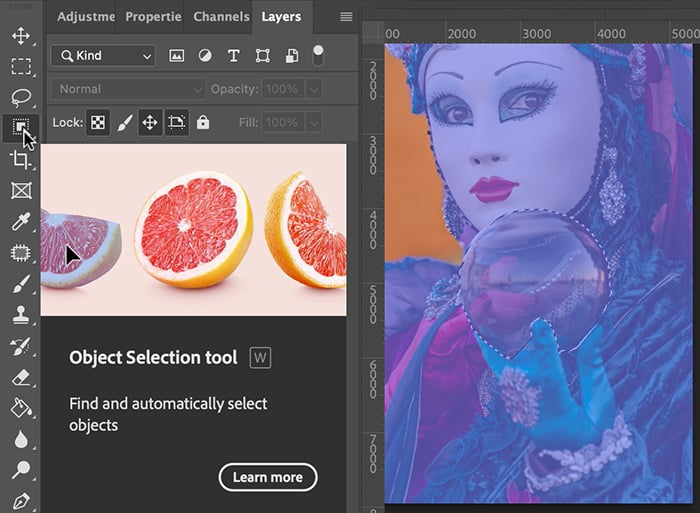Screen dimensions: 700x513
Task: Click the Object Selection tool tooltip title
Action: (153, 358)
